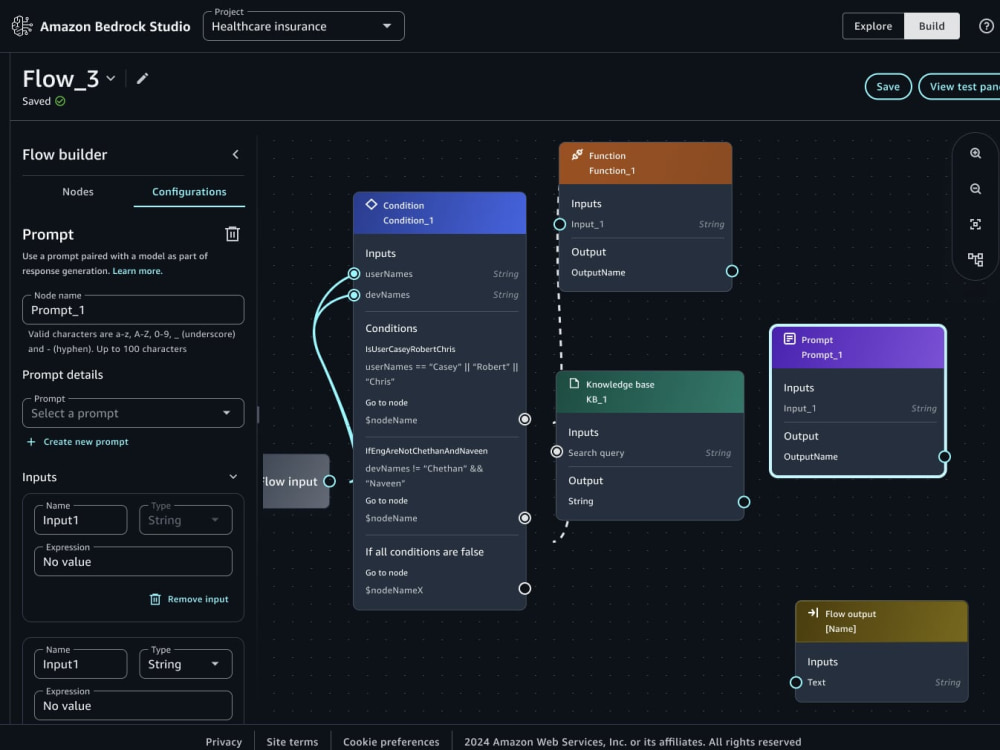The height and width of the screenshot is (750, 1000).
Task: Click Function_1 Input_1 connector port
Action: click(x=559, y=224)
